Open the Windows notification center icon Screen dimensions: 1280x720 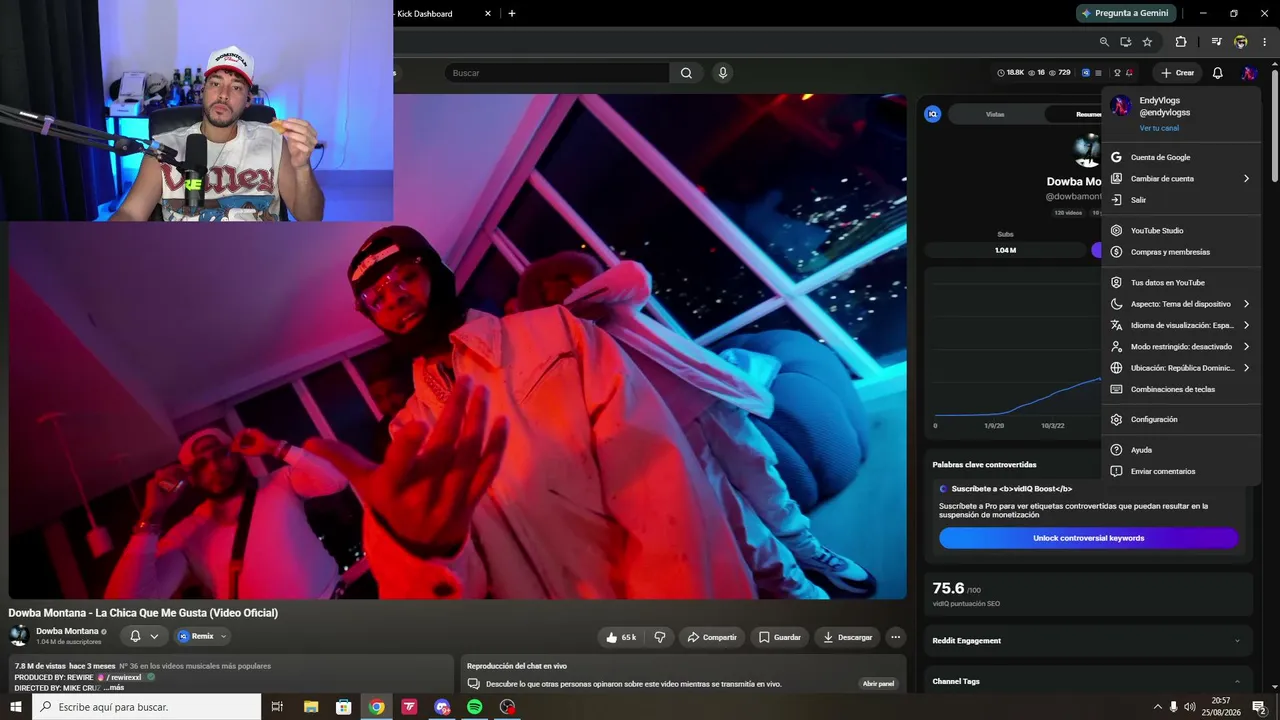[1259, 707]
